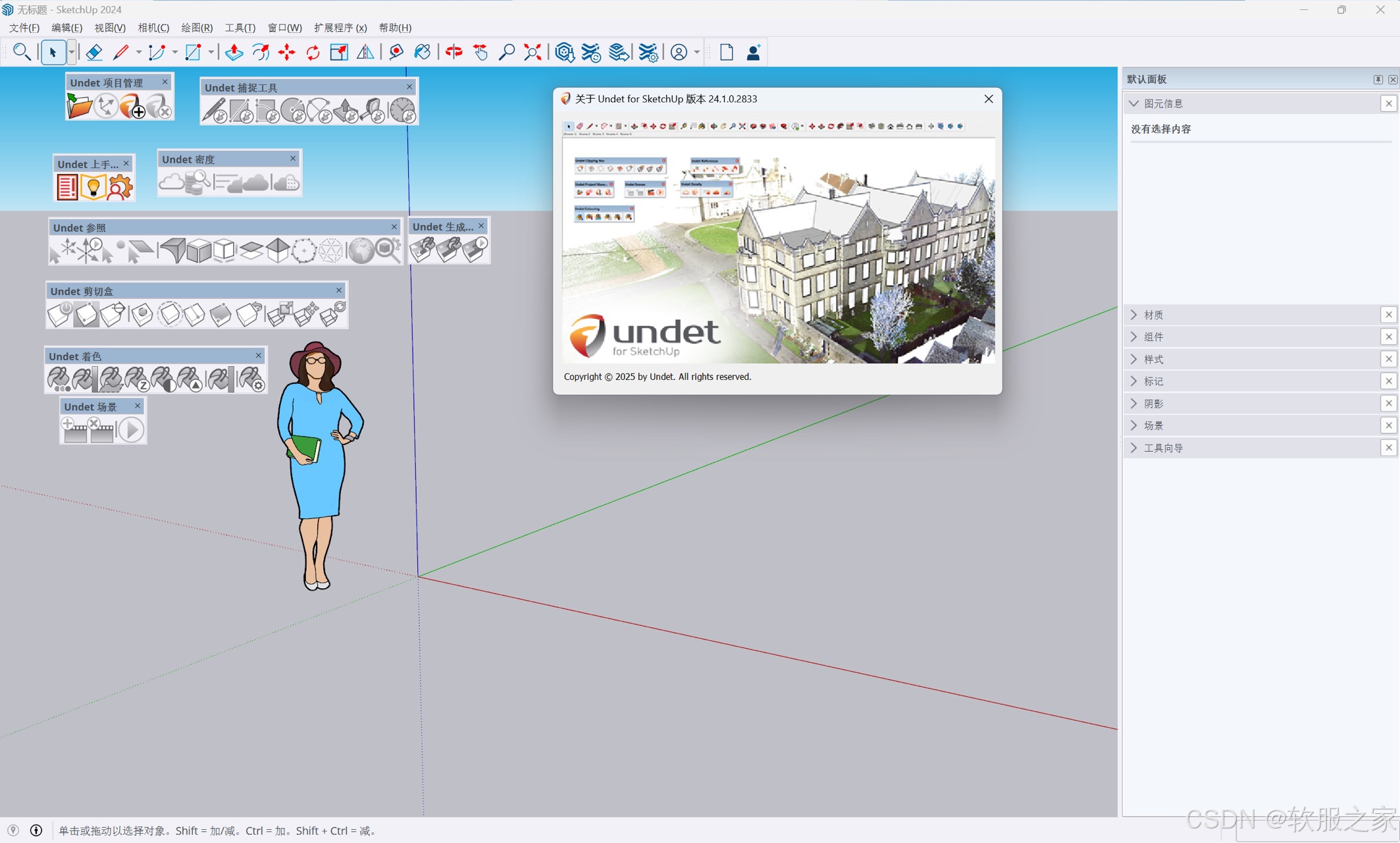This screenshot has height=843, width=1400.
Task: Activate the Push/Pull tool
Action: pos(234,52)
